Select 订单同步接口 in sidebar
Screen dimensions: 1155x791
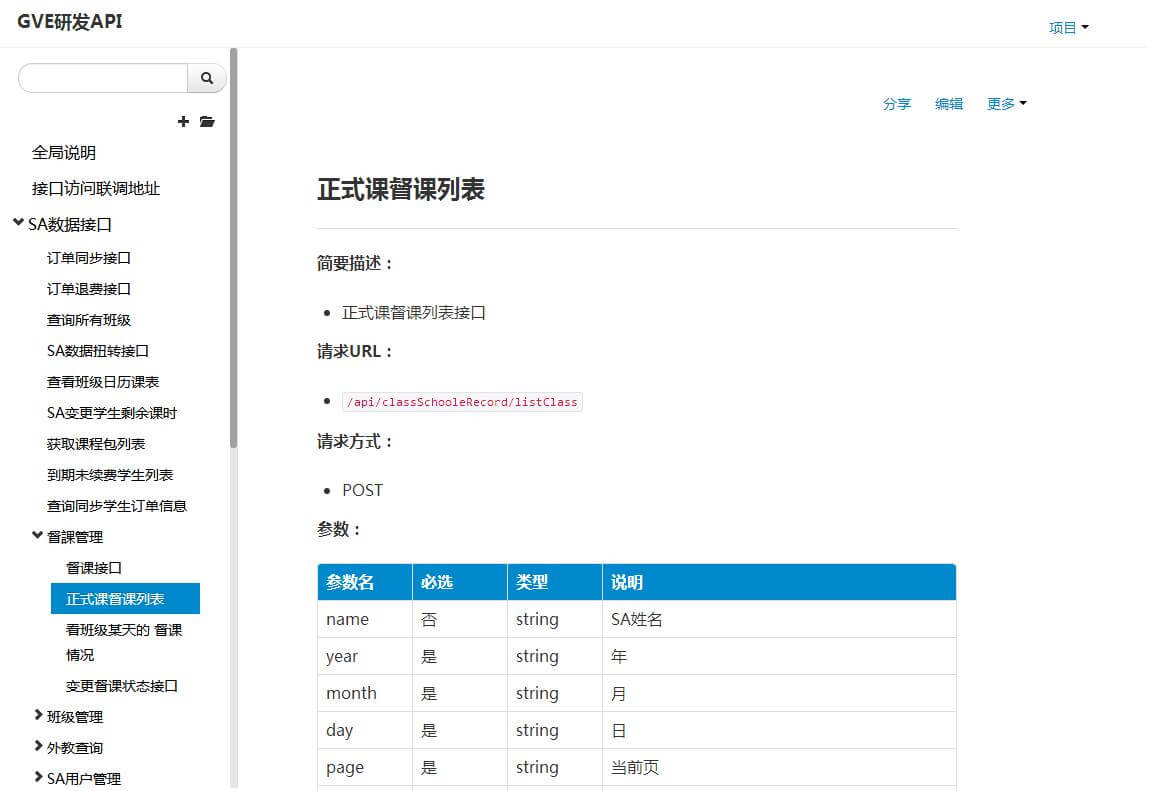[89, 258]
